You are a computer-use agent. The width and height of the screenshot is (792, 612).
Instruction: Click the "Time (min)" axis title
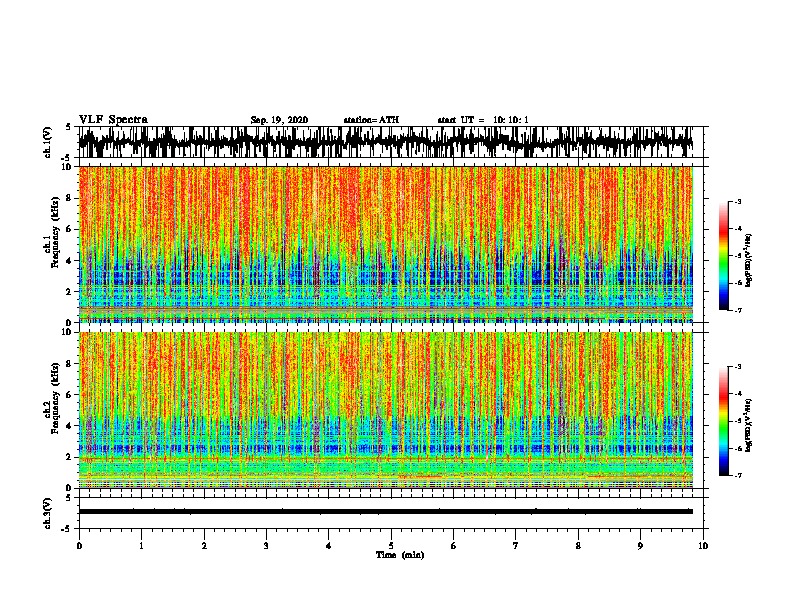pyautogui.click(x=400, y=555)
